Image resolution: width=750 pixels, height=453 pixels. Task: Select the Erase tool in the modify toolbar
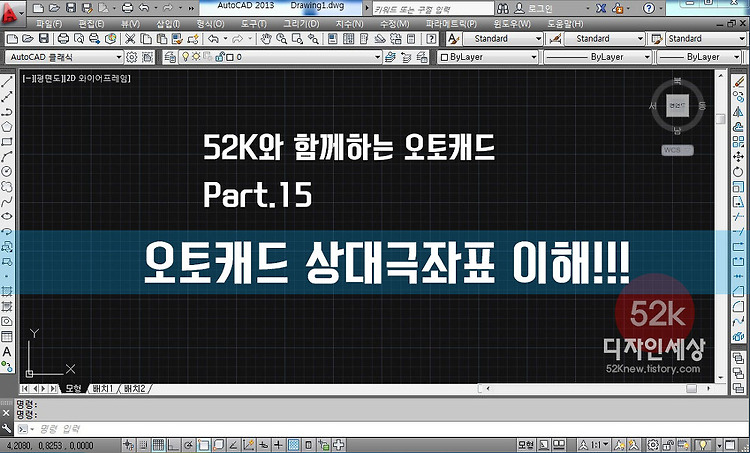click(739, 82)
